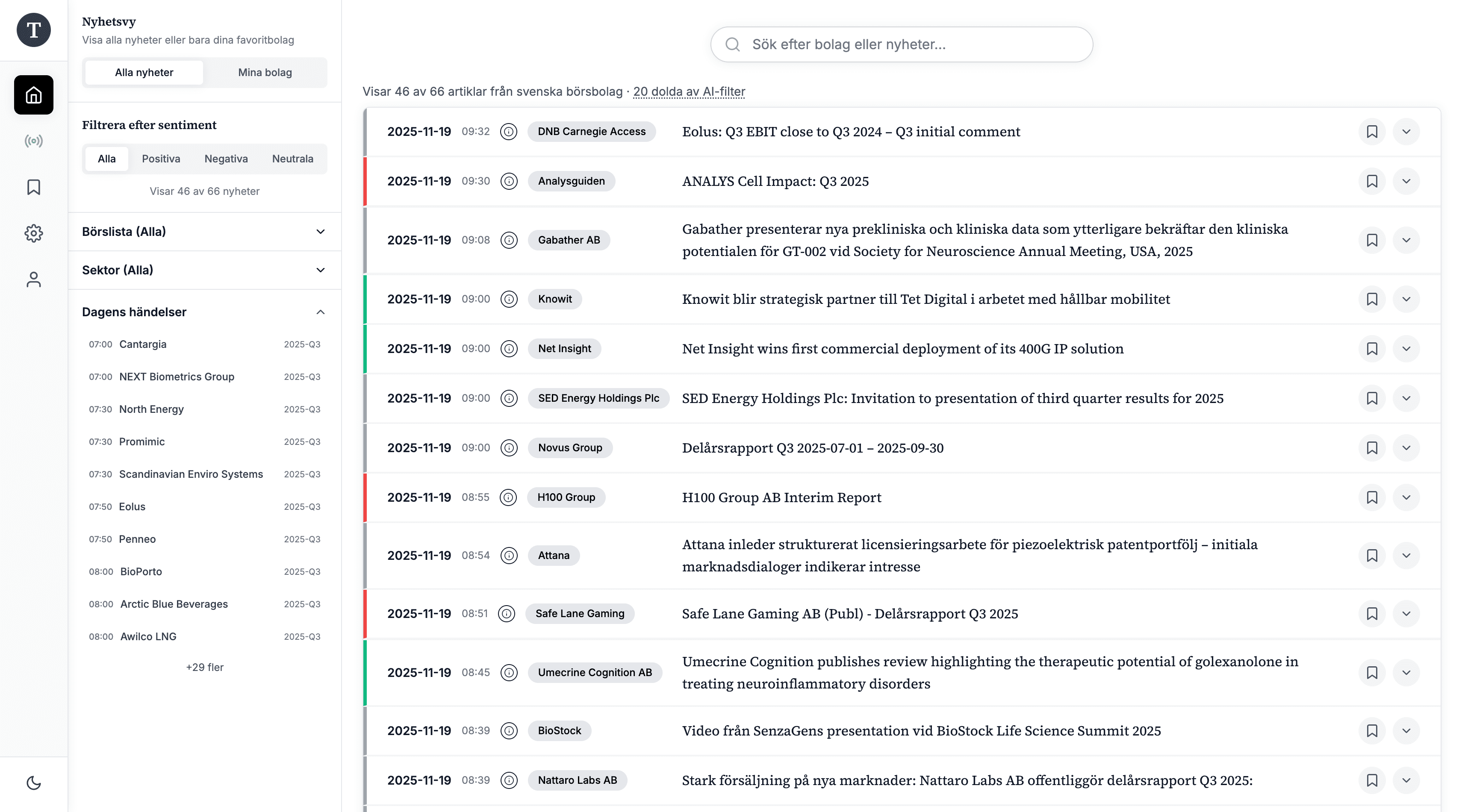1462x812 pixels.
Task: Select the Alla nyheter tab
Action: point(143,72)
